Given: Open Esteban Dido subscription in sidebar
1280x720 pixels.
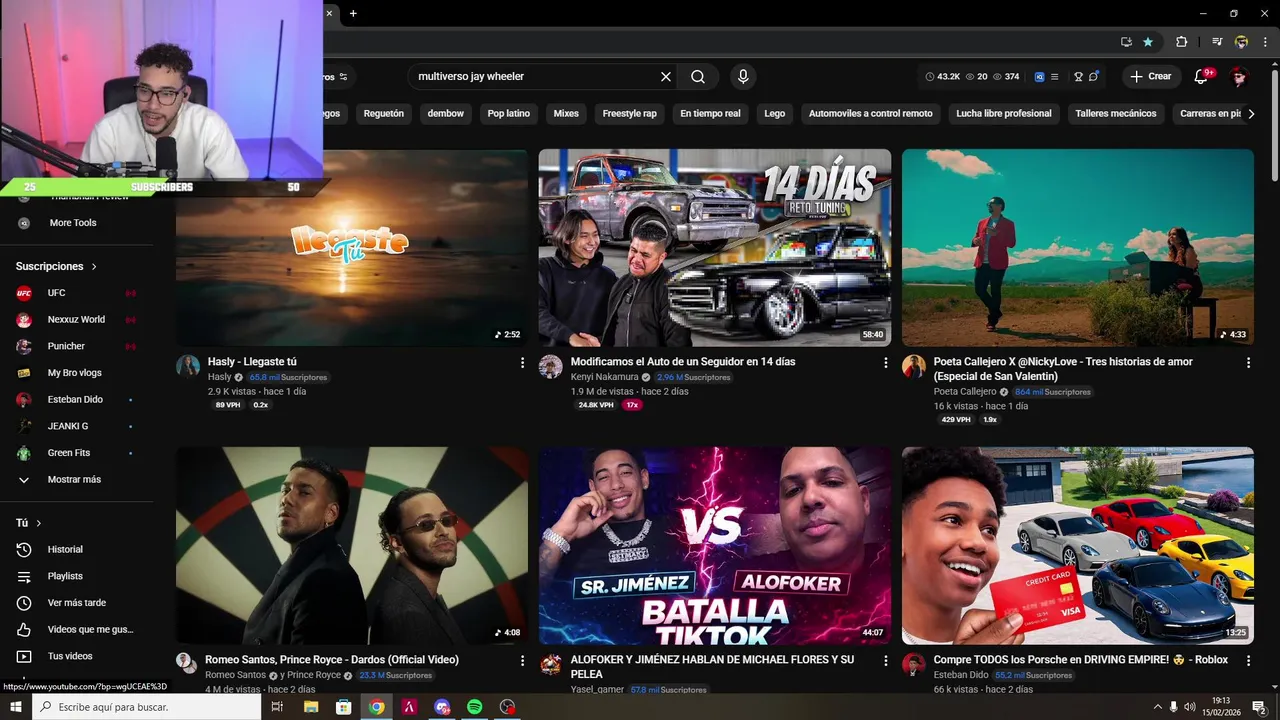Looking at the screenshot, I should (x=76, y=400).
